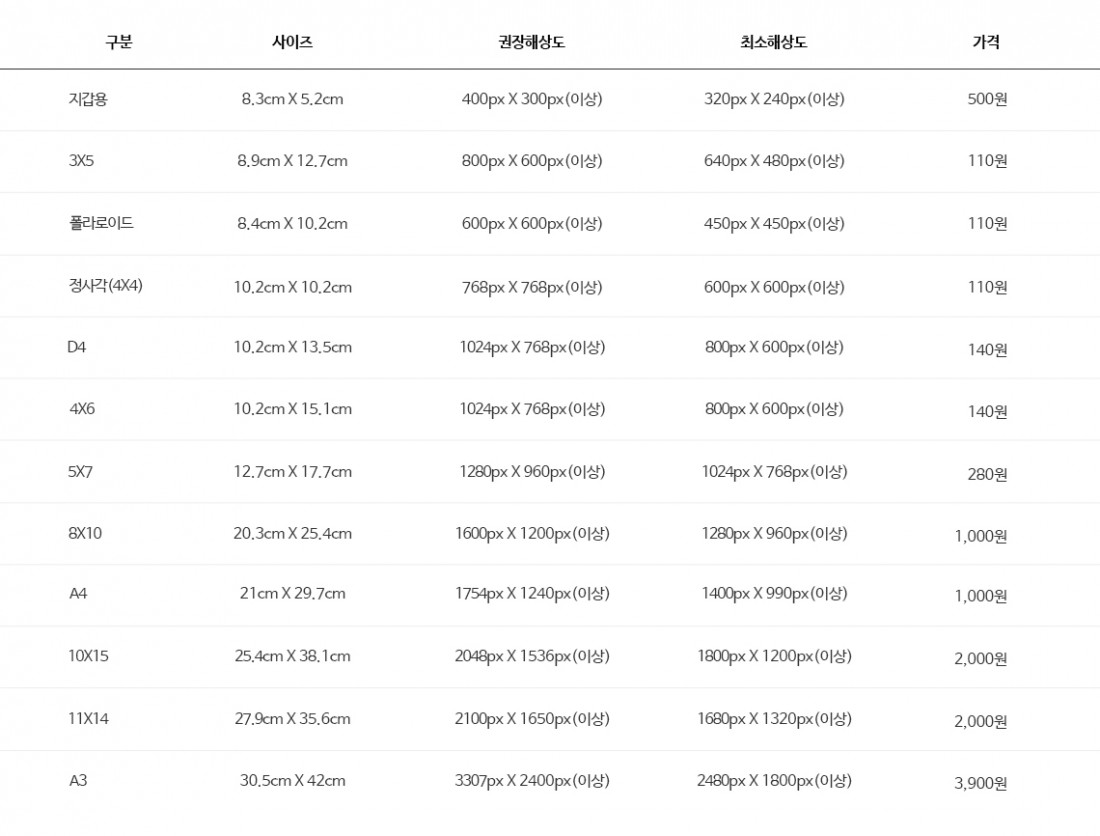This screenshot has height=836, width=1100.
Task: Select the 8X10 row label
Action: (85, 533)
